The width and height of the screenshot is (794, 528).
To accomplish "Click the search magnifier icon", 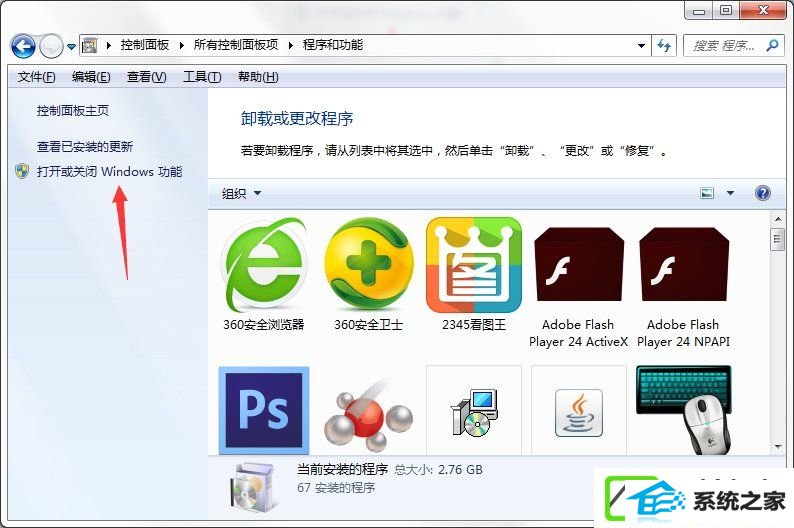I will (x=772, y=46).
